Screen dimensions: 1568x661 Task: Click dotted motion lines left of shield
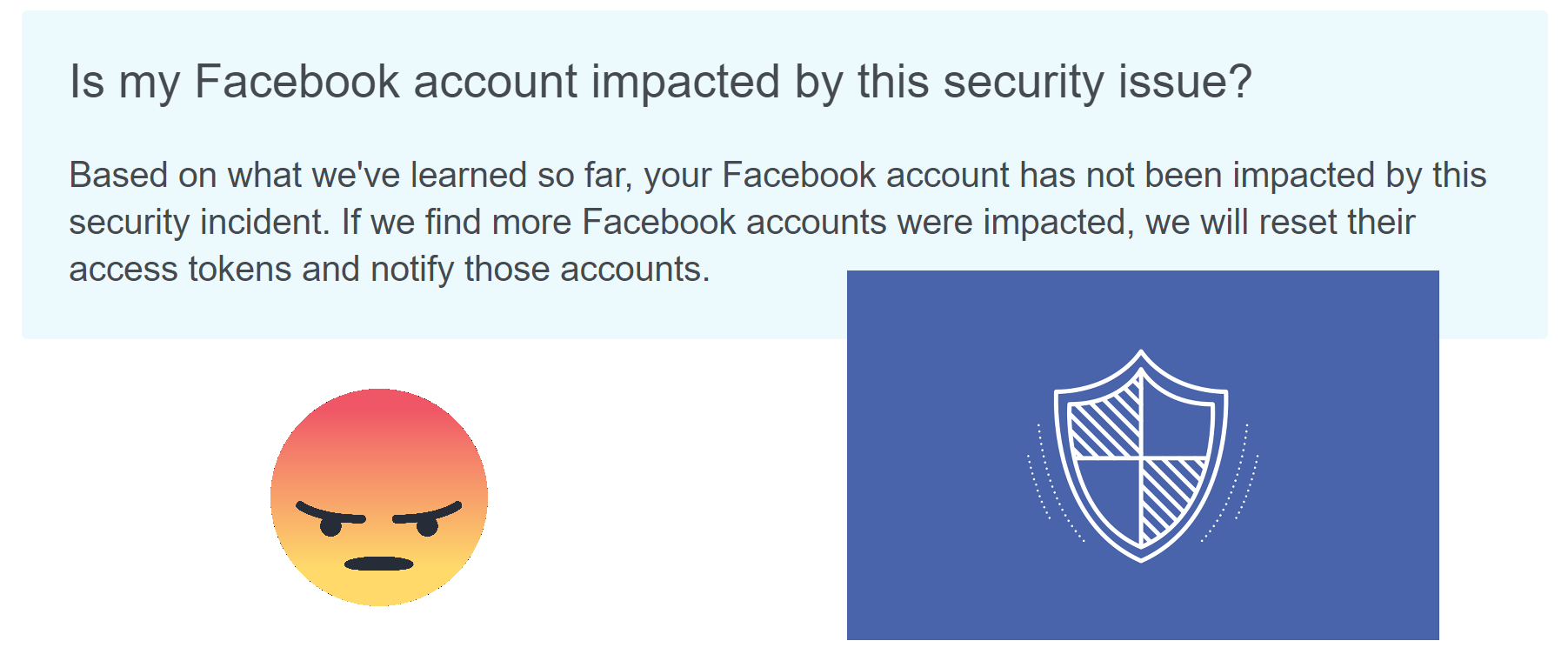(1048, 487)
